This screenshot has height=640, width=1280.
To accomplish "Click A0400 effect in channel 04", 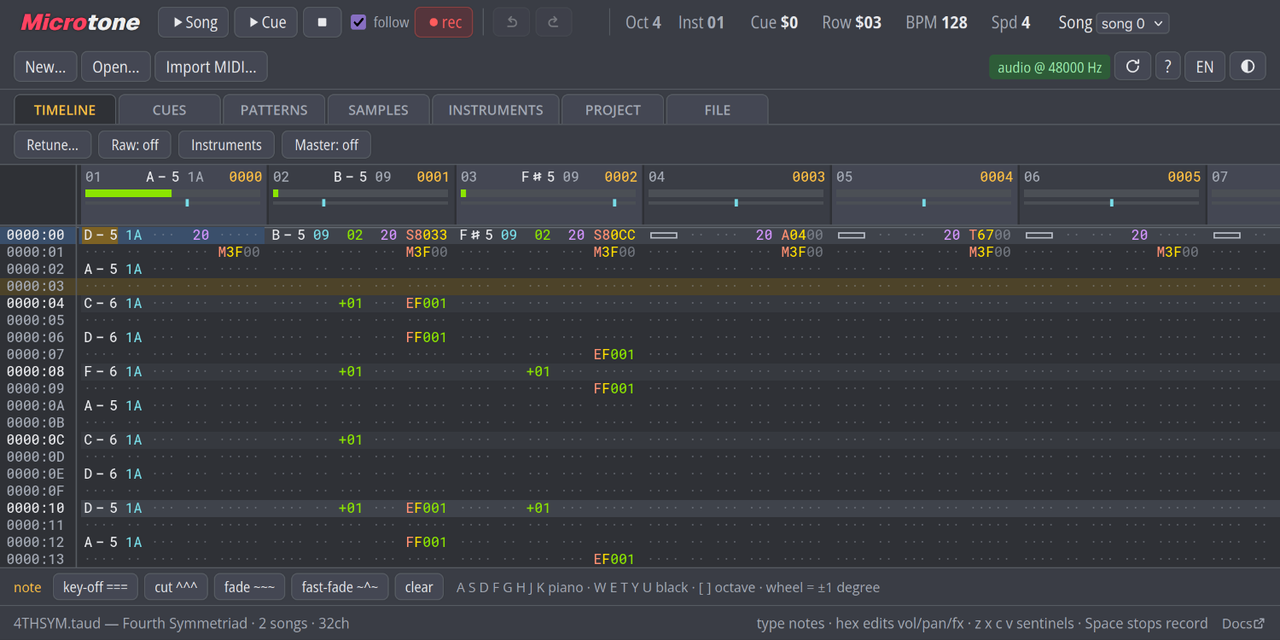I will (802, 235).
